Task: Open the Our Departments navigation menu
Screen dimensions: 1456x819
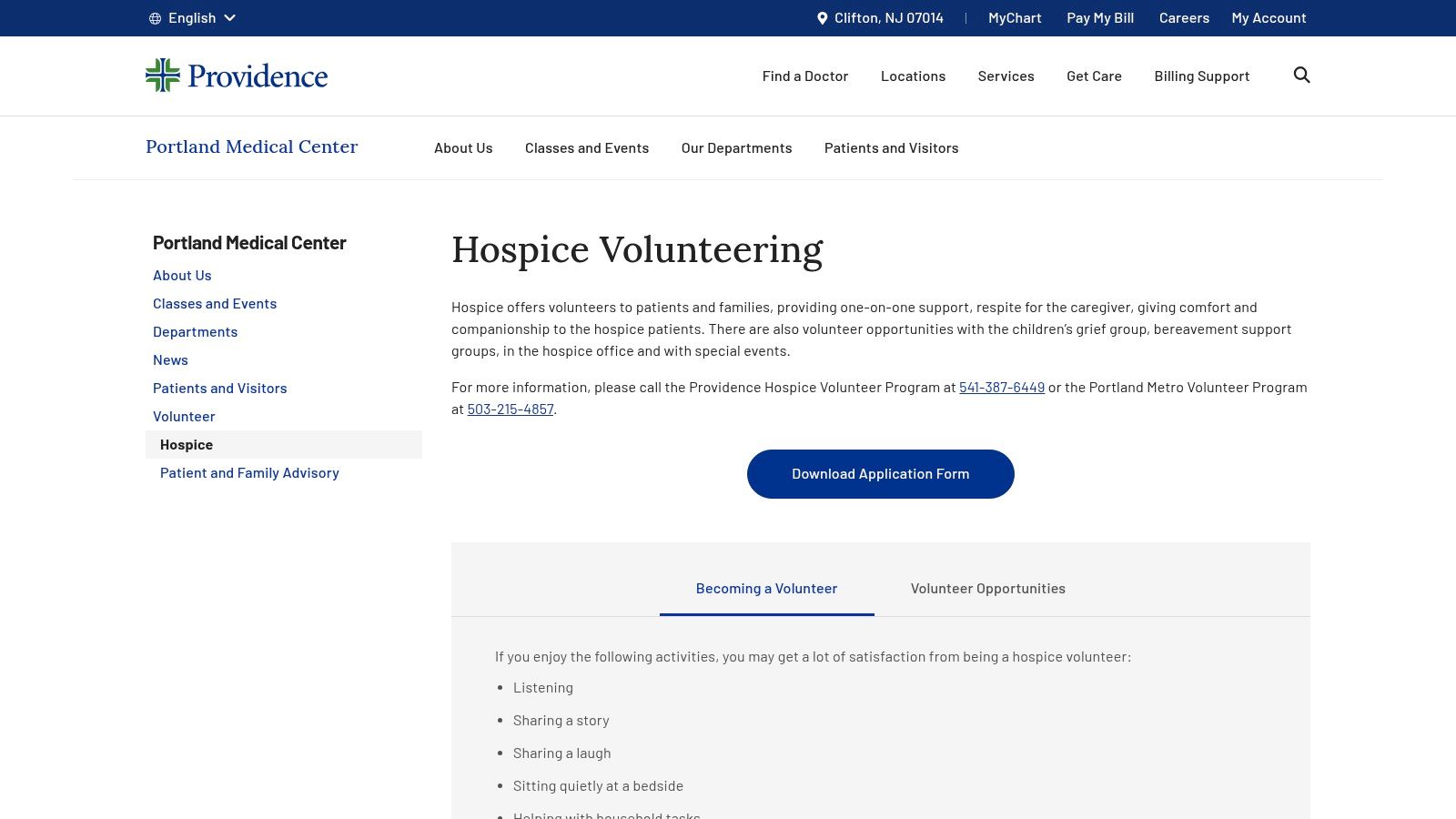Action: (x=736, y=147)
